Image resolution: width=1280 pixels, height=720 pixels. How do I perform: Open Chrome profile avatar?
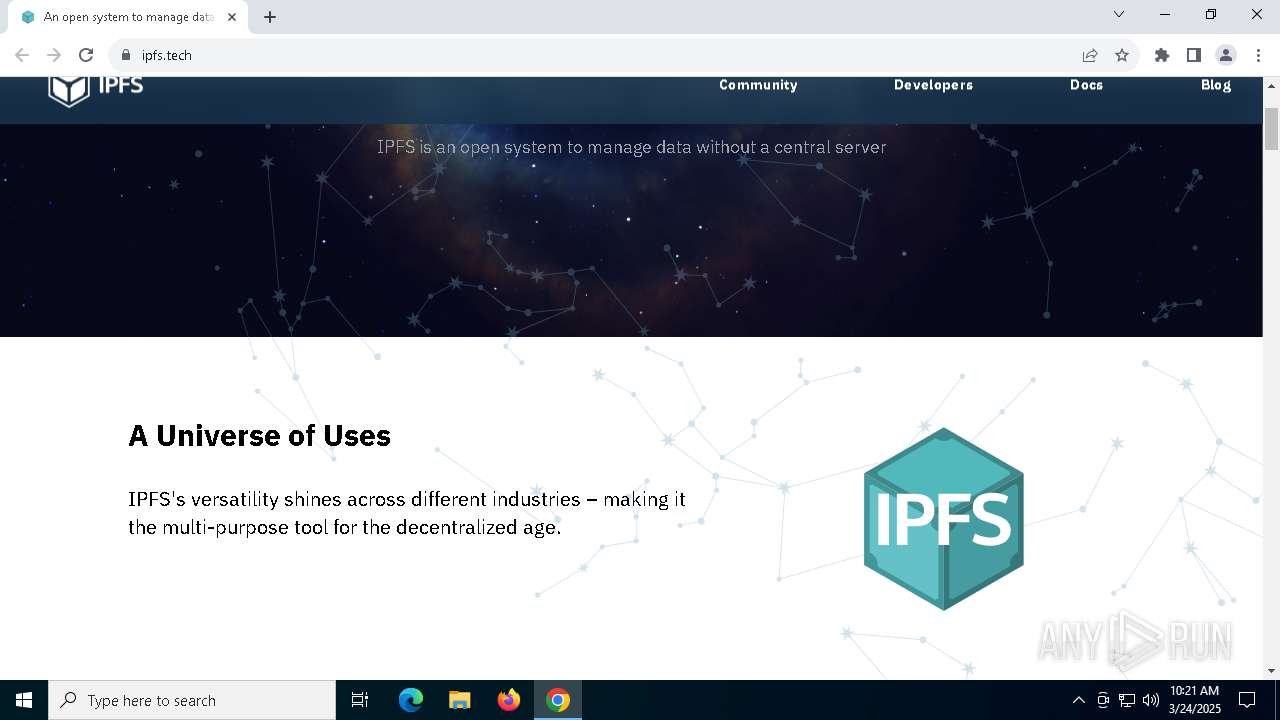point(1226,55)
